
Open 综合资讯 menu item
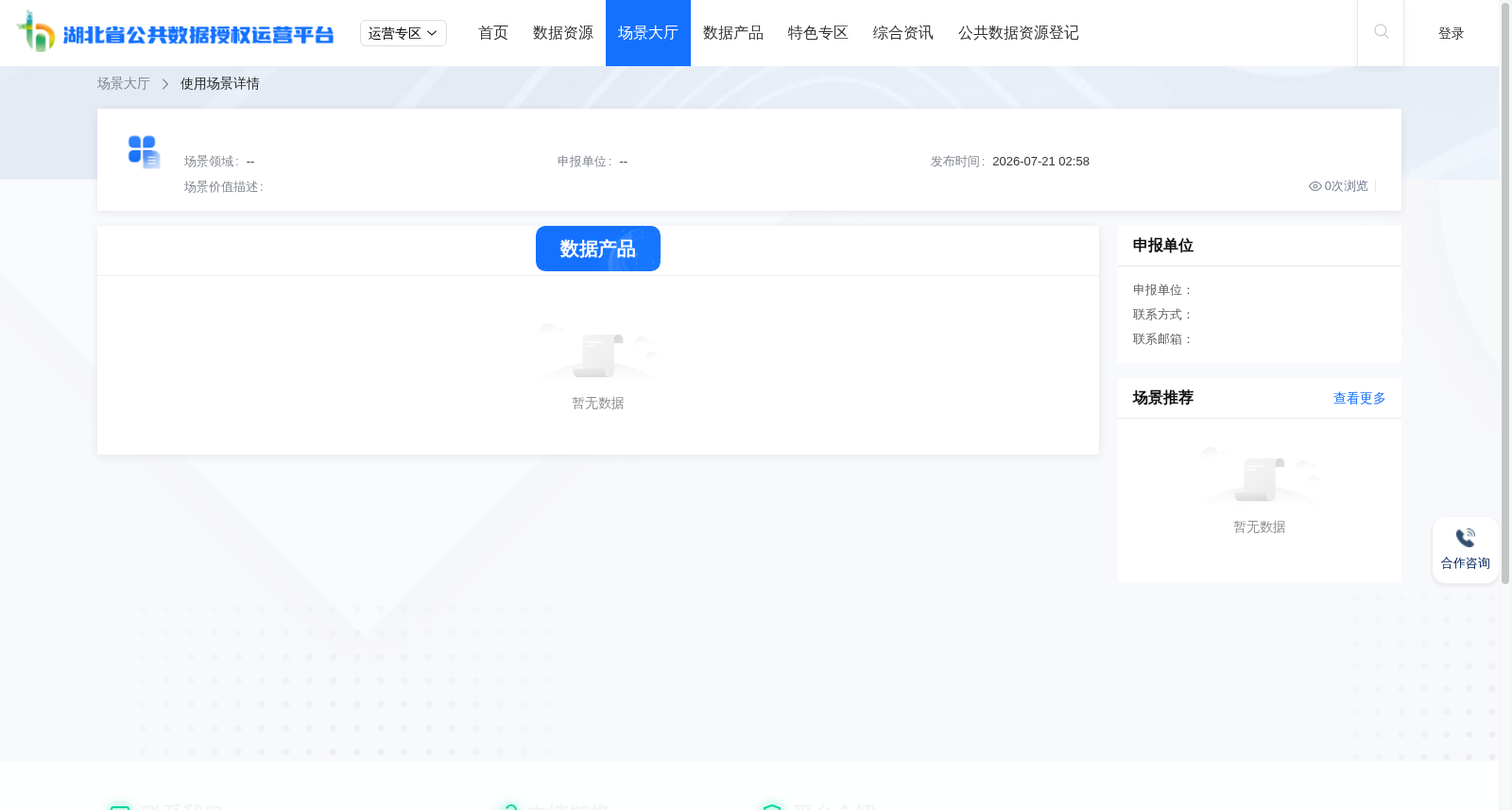903,33
